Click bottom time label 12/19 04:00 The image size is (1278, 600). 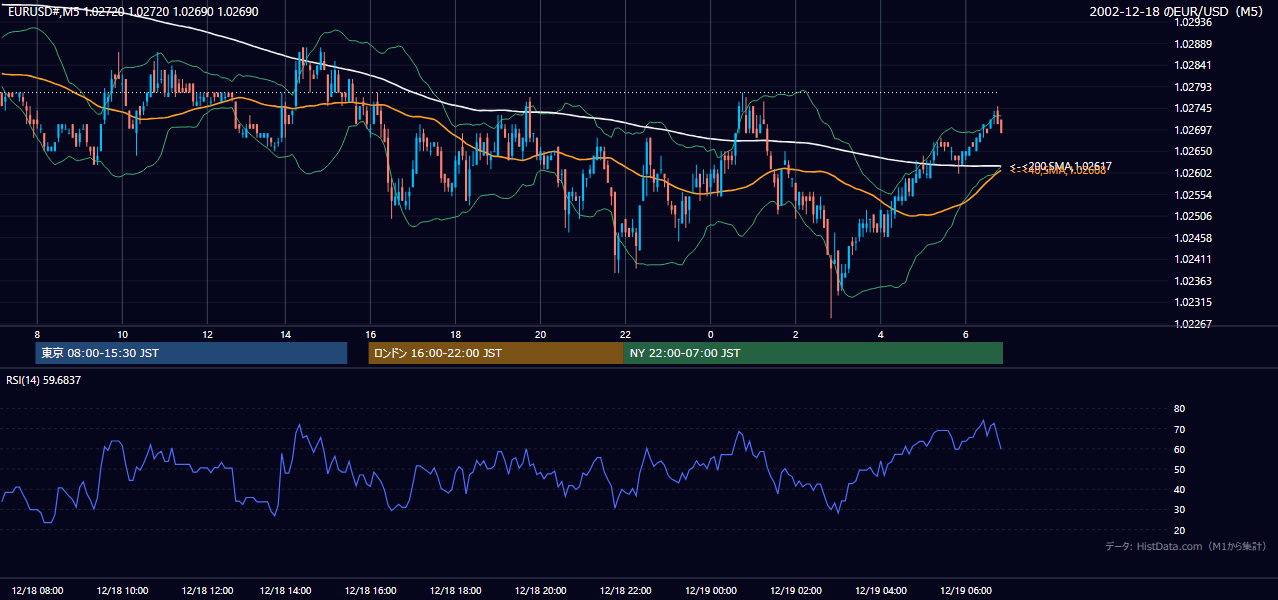click(x=881, y=590)
